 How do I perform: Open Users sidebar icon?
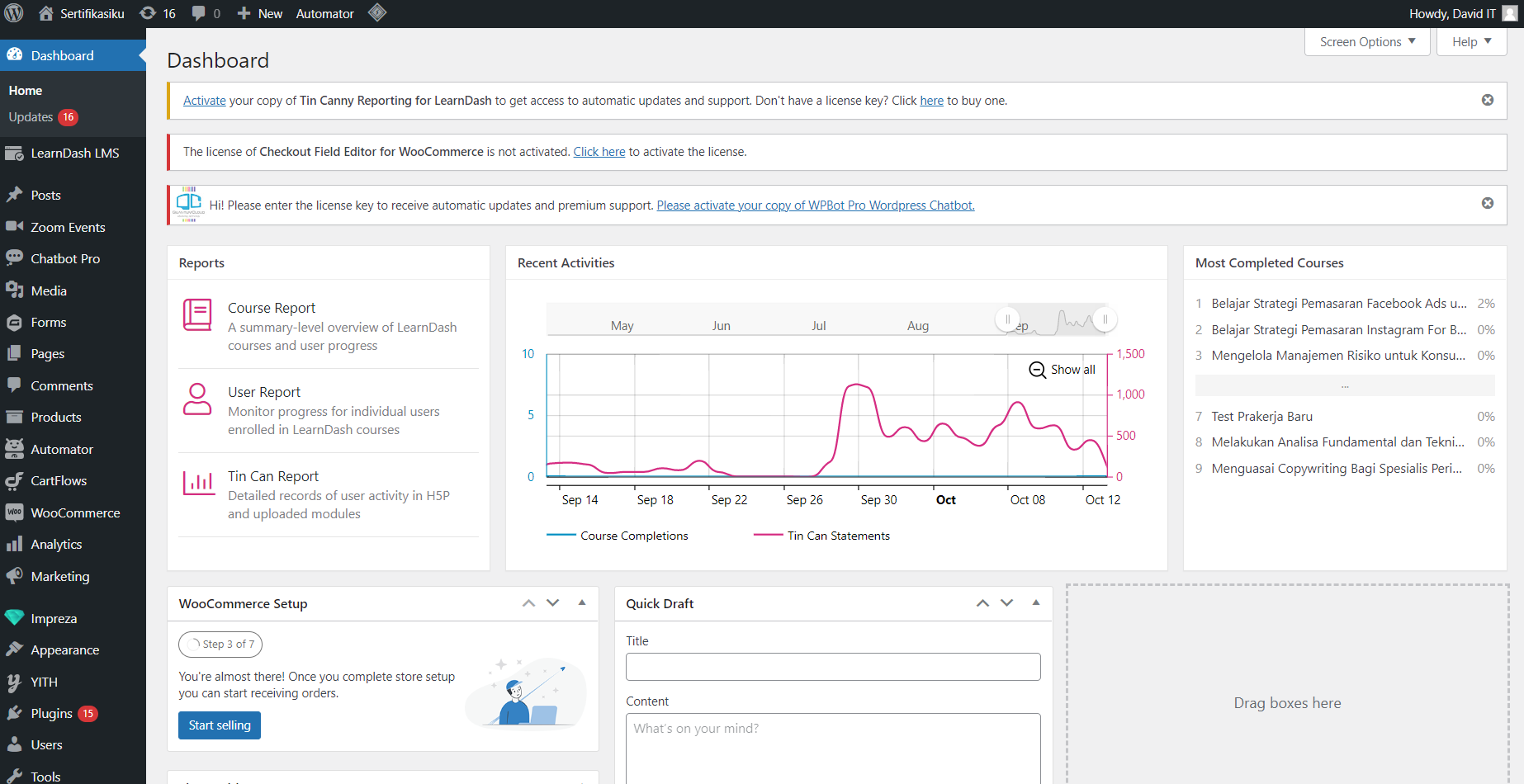[14, 744]
